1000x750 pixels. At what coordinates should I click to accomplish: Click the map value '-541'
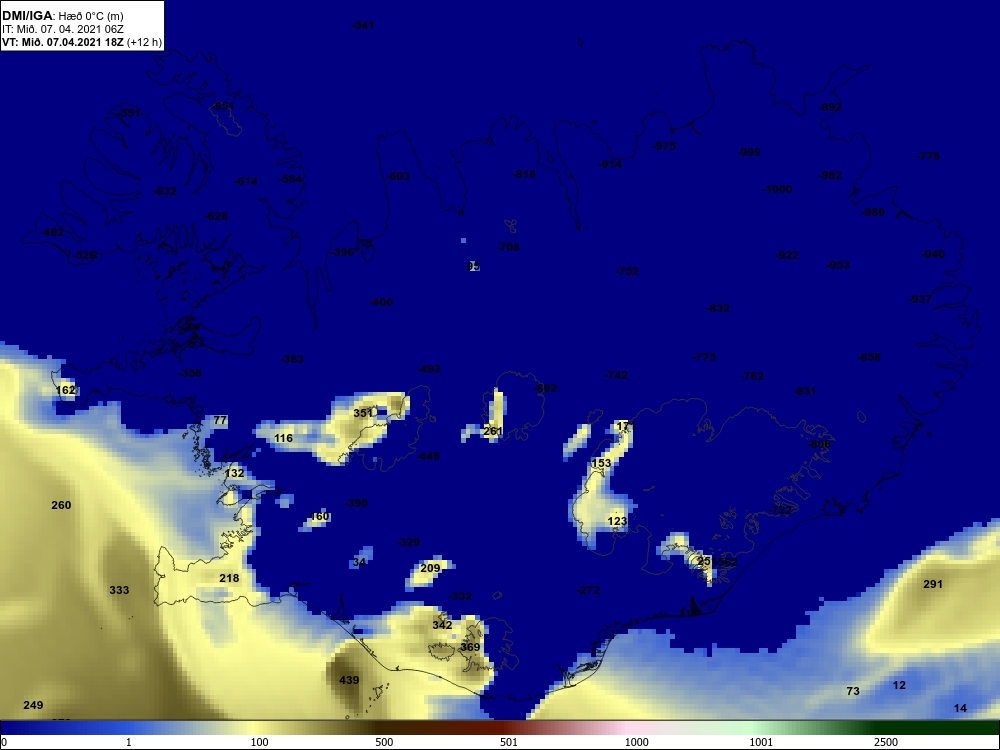(x=363, y=25)
